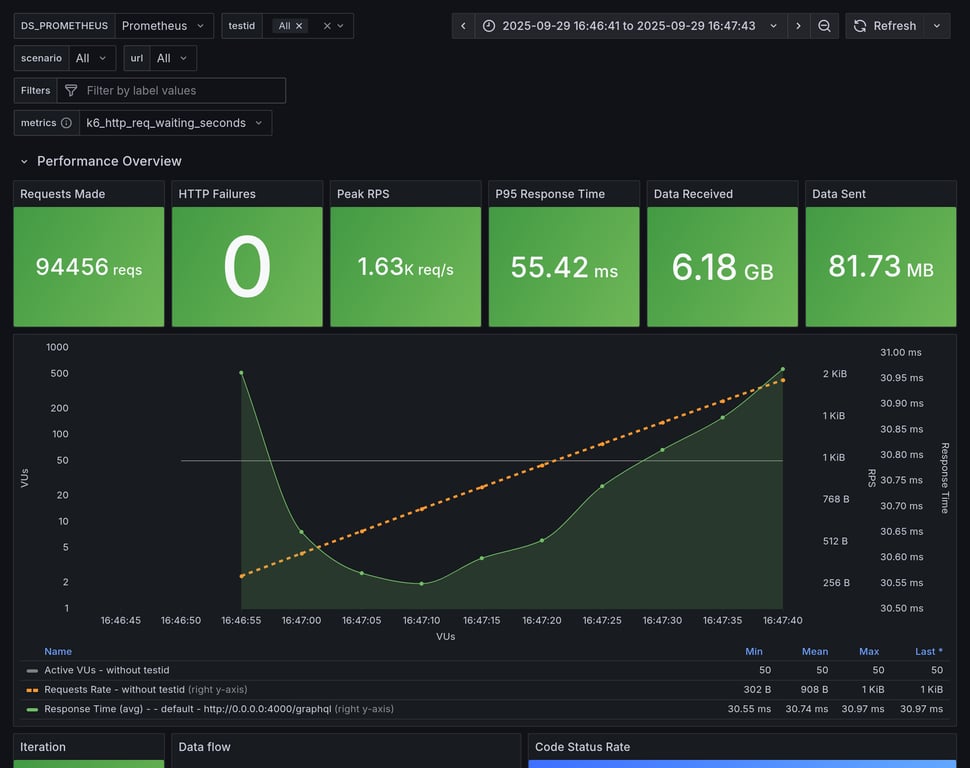Image resolution: width=970 pixels, height=768 pixels.
Task: Toggle Active VUs series in legend
Action: tap(105, 670)
